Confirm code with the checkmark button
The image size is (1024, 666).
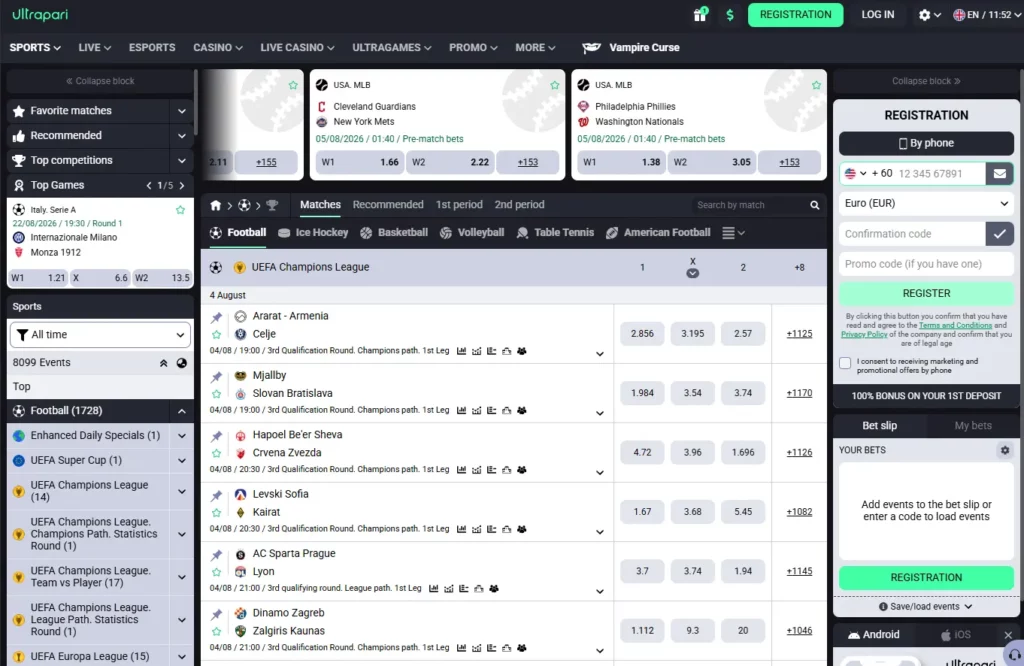pyautogui.click(x=999, y=234)
